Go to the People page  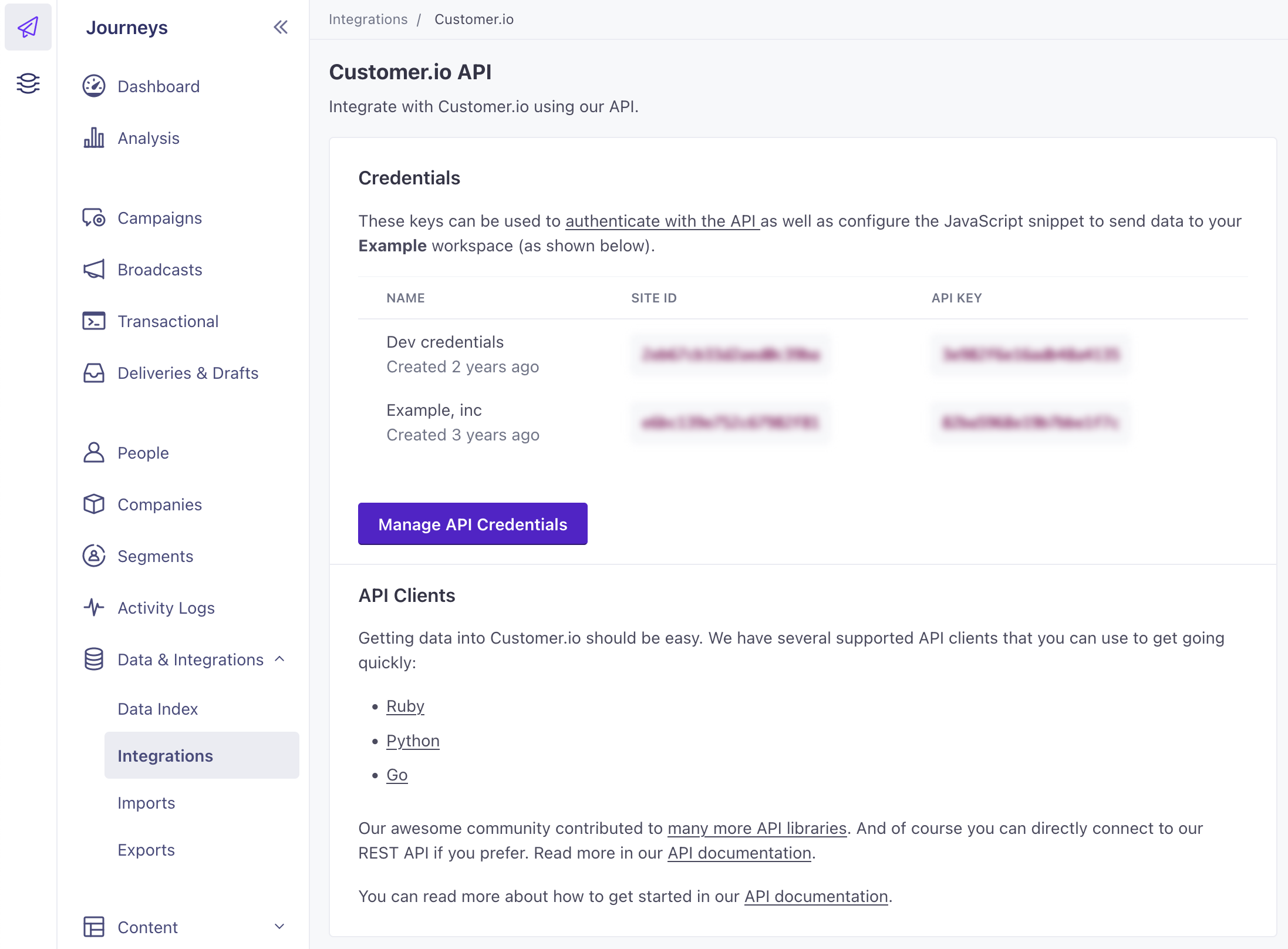tap(143, 453)
